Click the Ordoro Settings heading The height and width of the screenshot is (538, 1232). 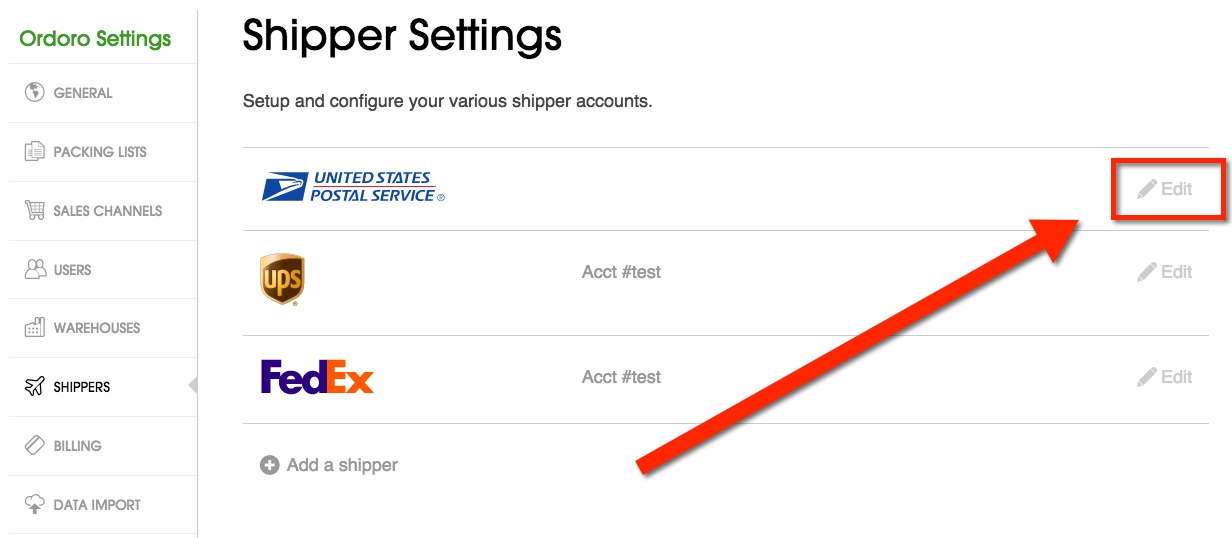coord(95,39)
